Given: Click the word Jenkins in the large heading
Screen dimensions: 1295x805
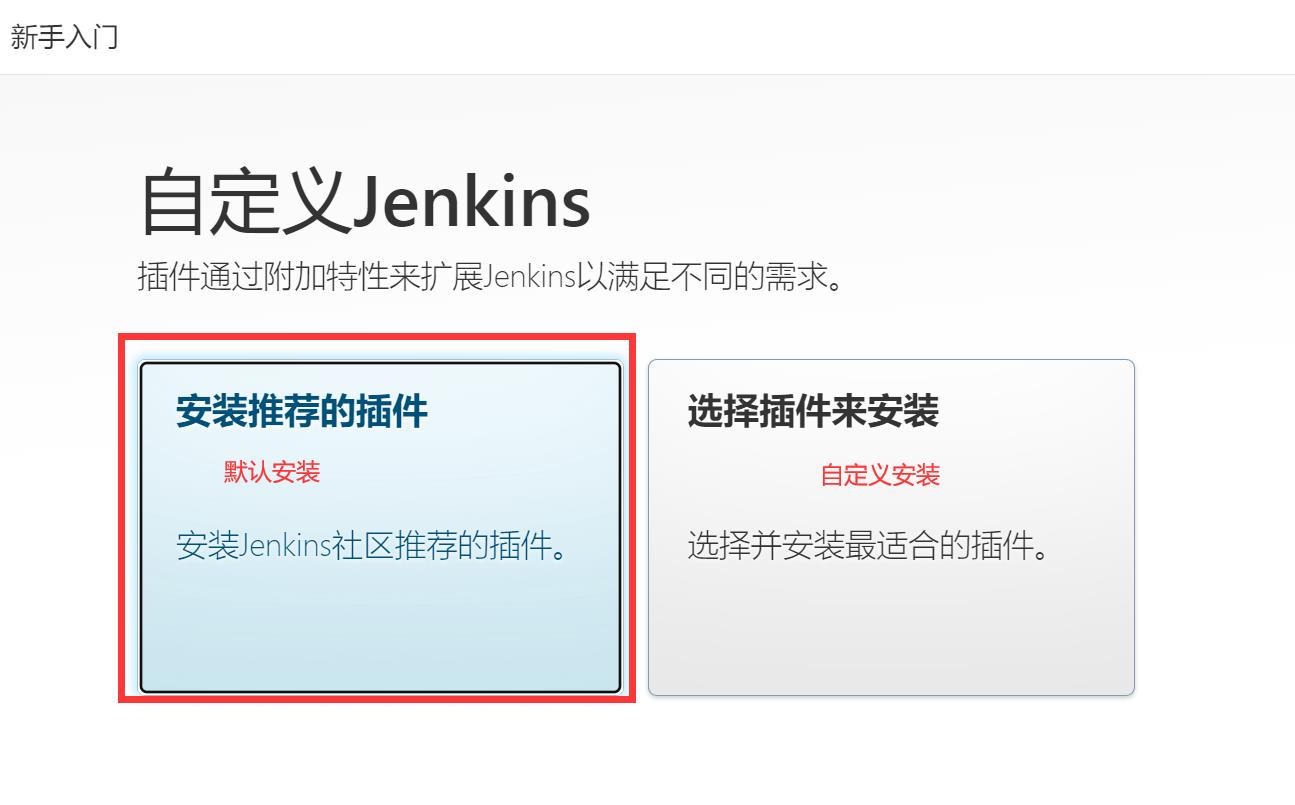Looking at the screenshot, I should pyautogui.click(x=472, y=202).
